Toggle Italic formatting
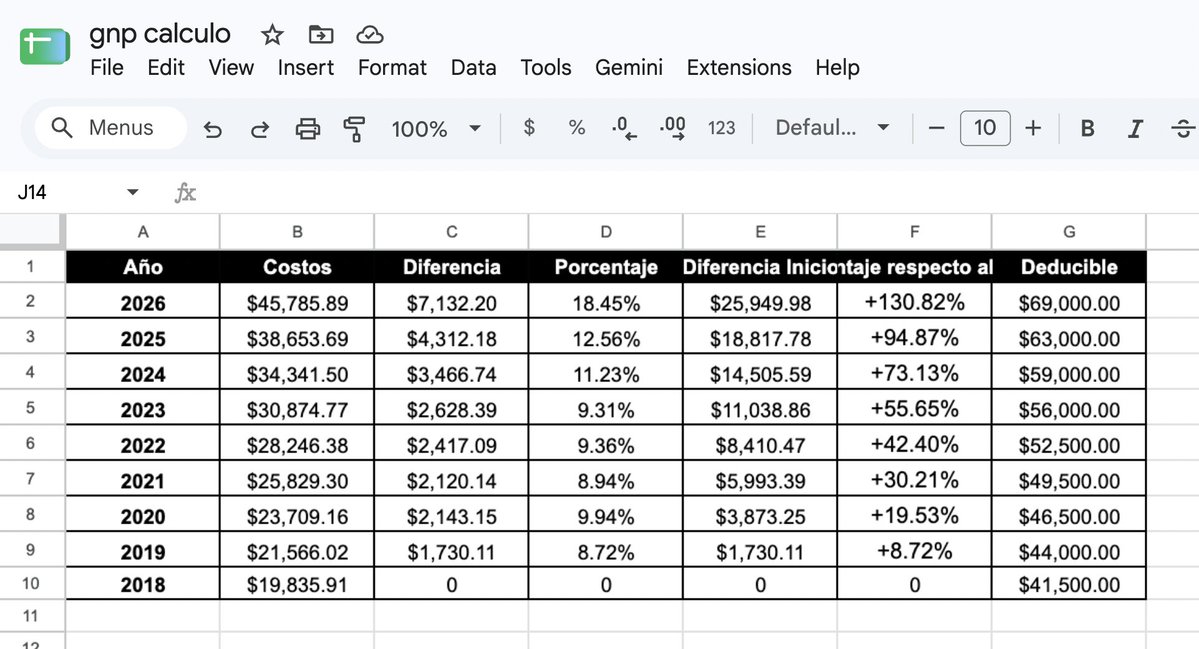The image size is (1199, 649). point(1135,128)
